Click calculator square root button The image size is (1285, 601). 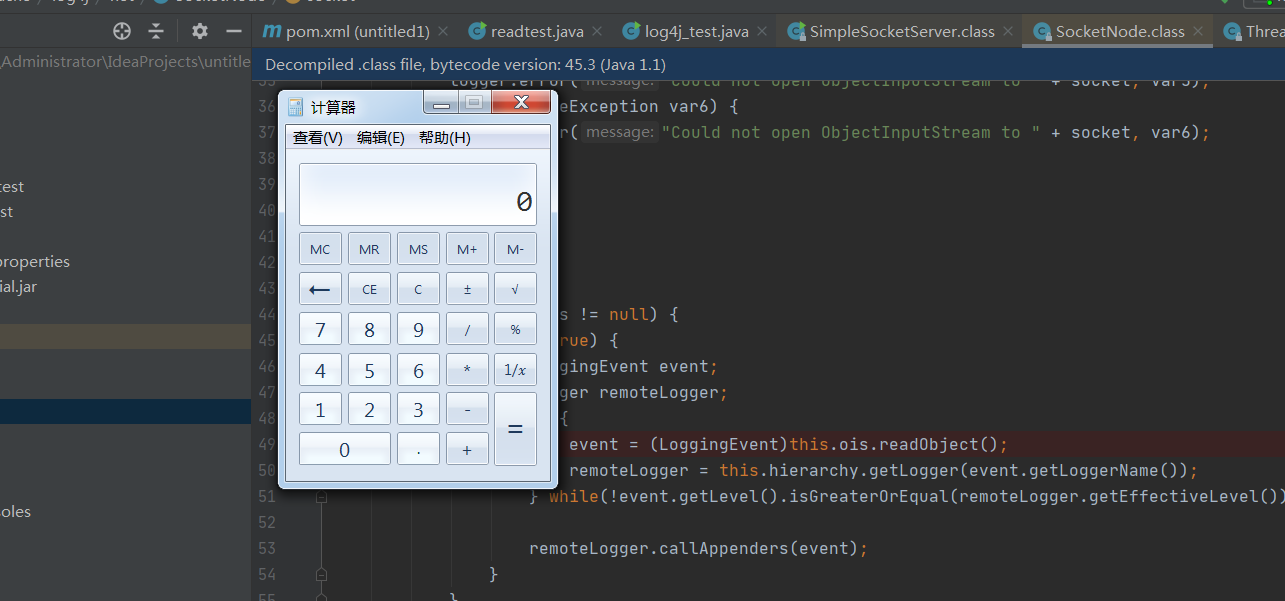click(515, 289)
